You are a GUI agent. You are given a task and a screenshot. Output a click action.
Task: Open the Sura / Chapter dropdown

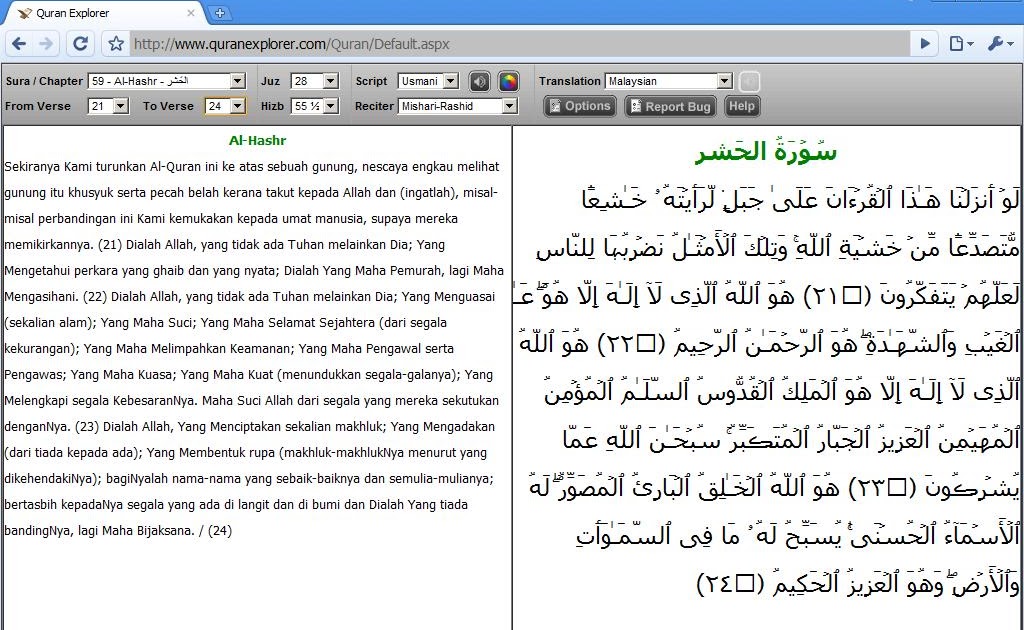coord(167,81)
